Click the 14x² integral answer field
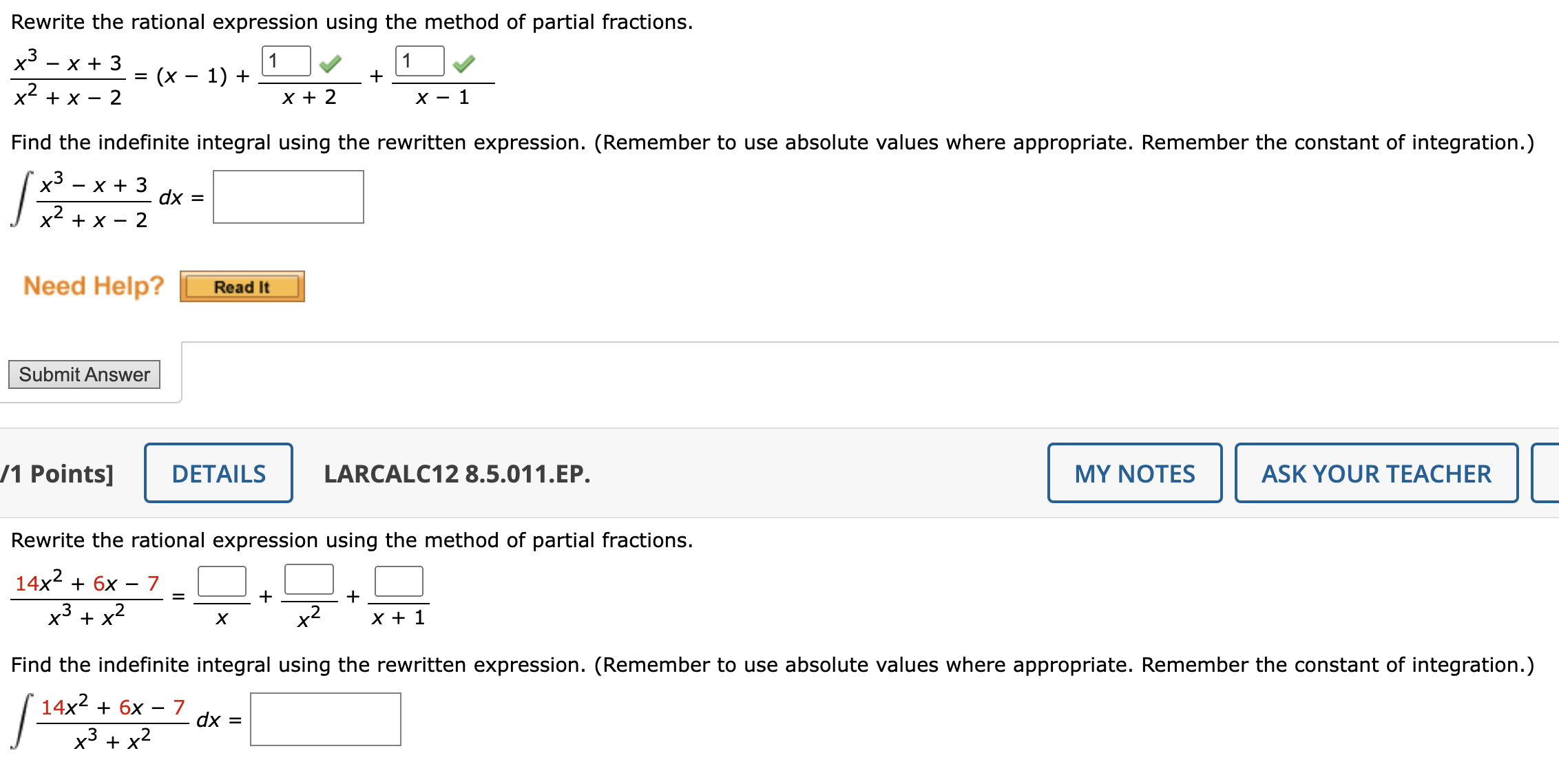The width and height of the screenshot is (1559, 784). pyautogui.click(x=325, y=719)
